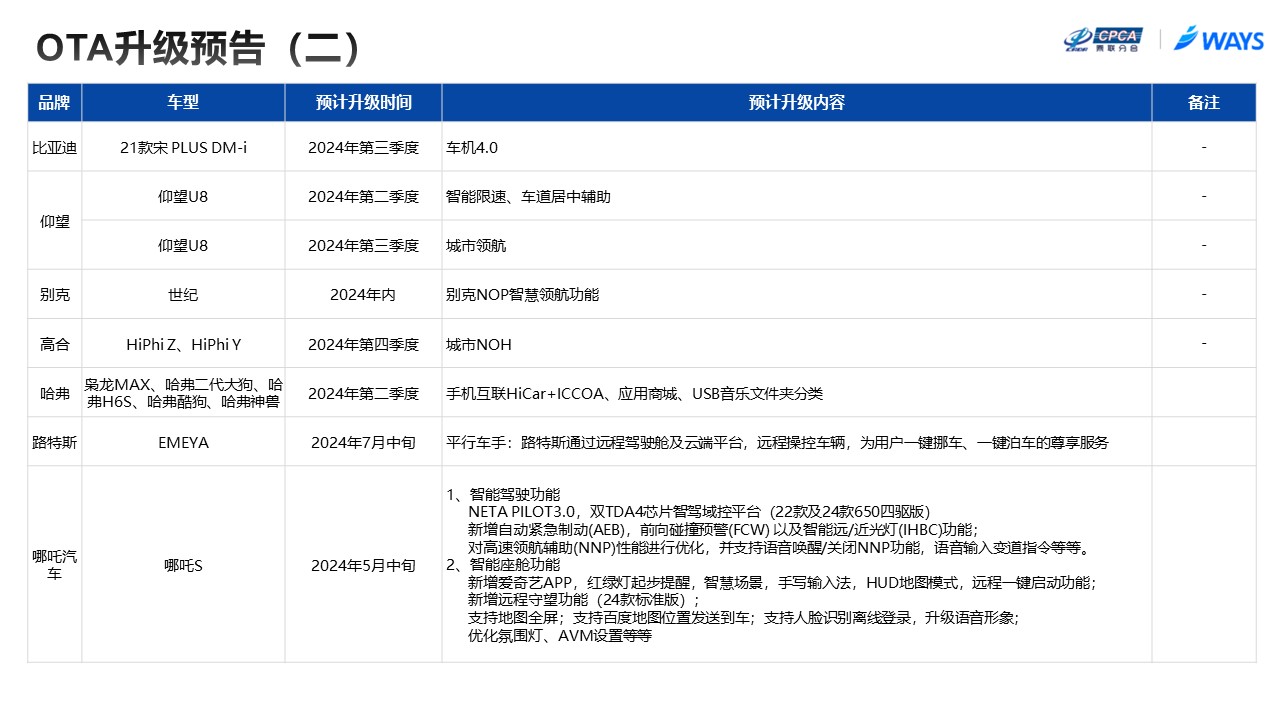Select the slide title OTA升级预告（二）

point(198,47)
